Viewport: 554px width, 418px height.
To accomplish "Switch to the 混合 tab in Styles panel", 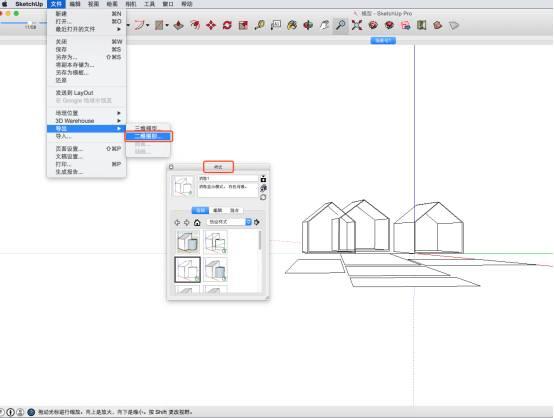I will click(x=235, y=210).
